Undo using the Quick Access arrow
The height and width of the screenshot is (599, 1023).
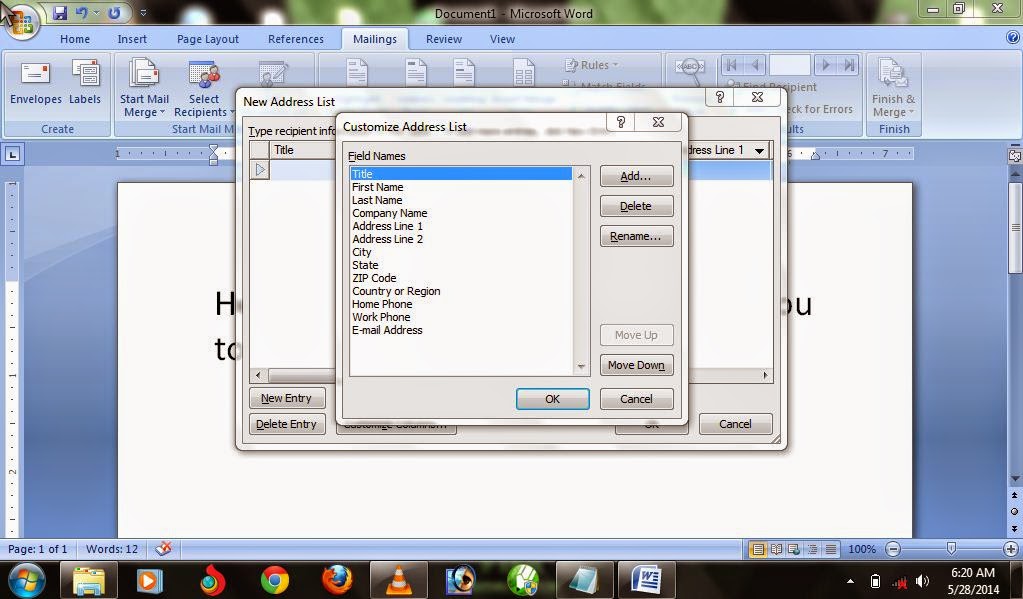[x=82, y=12]
